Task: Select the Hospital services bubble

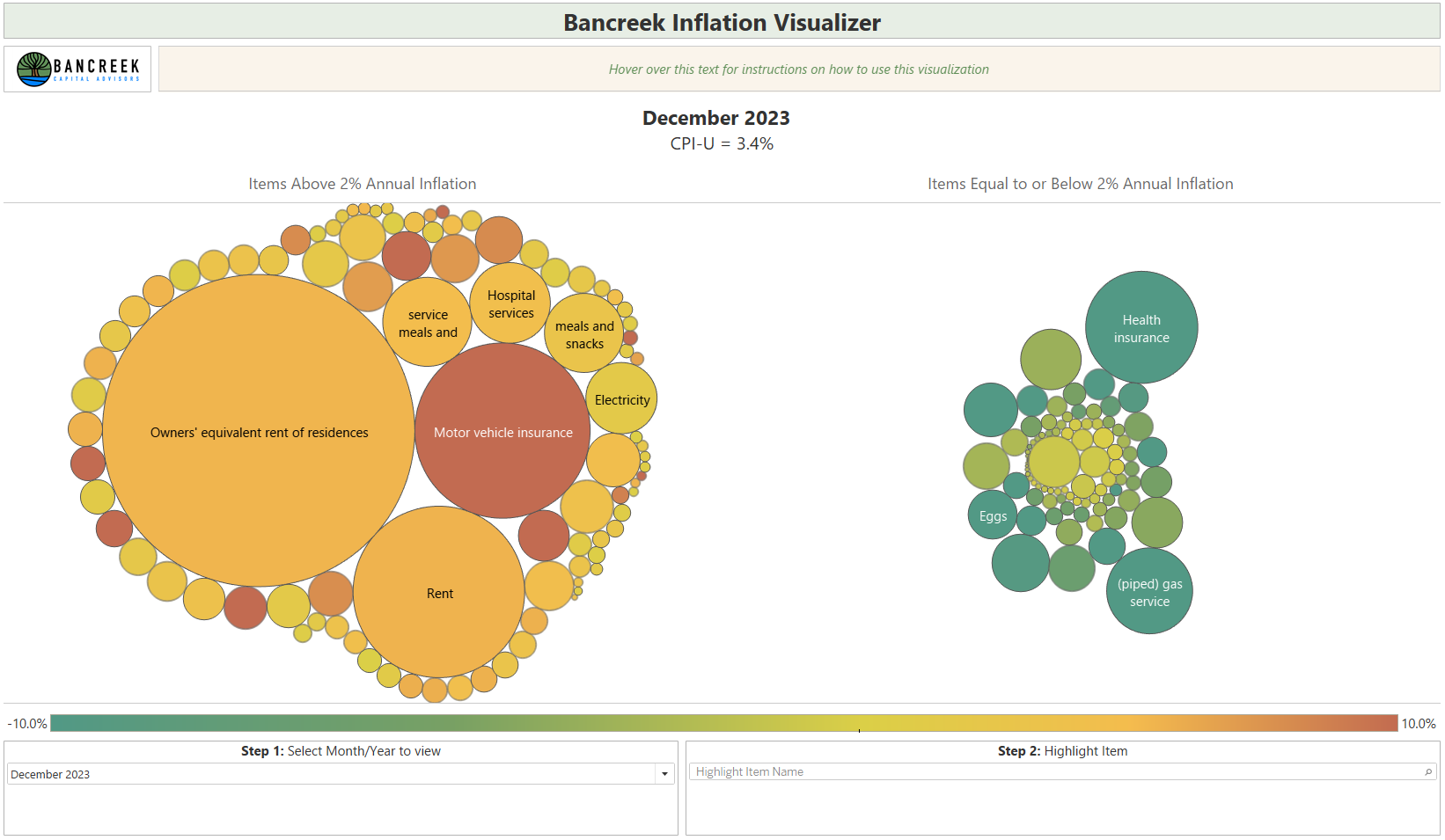Action: [x=510, y=303]
